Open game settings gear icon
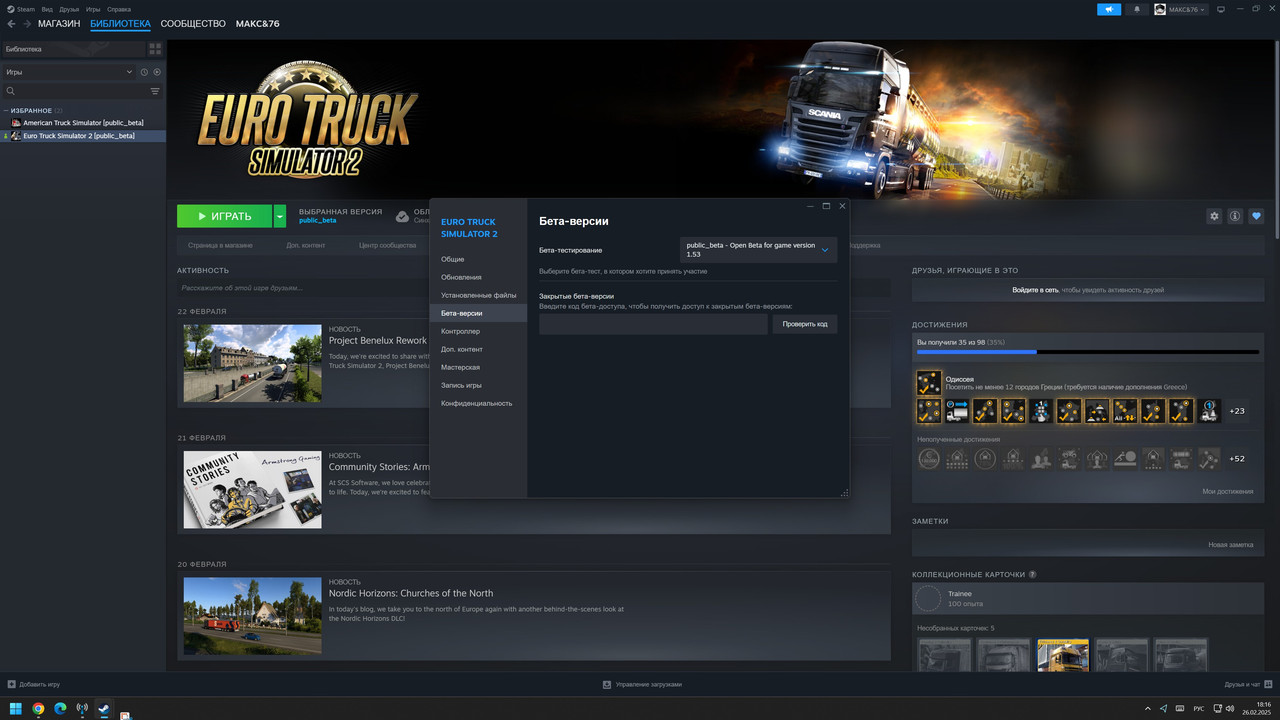Viewport: 1280px width, 720px height. pos(1214,216)
